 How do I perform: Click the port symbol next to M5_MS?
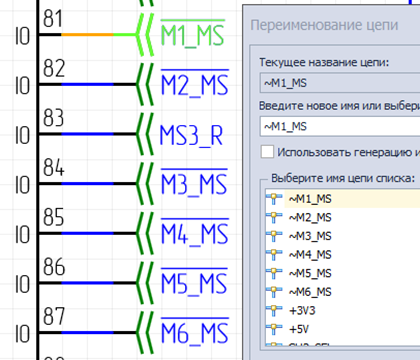point(145,283)
